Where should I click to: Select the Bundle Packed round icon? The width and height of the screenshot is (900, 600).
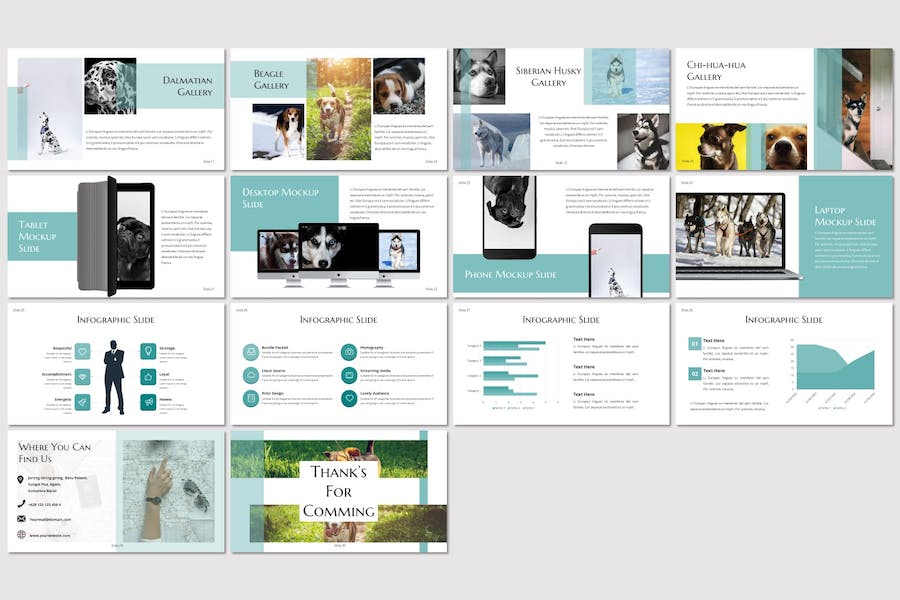251,352
